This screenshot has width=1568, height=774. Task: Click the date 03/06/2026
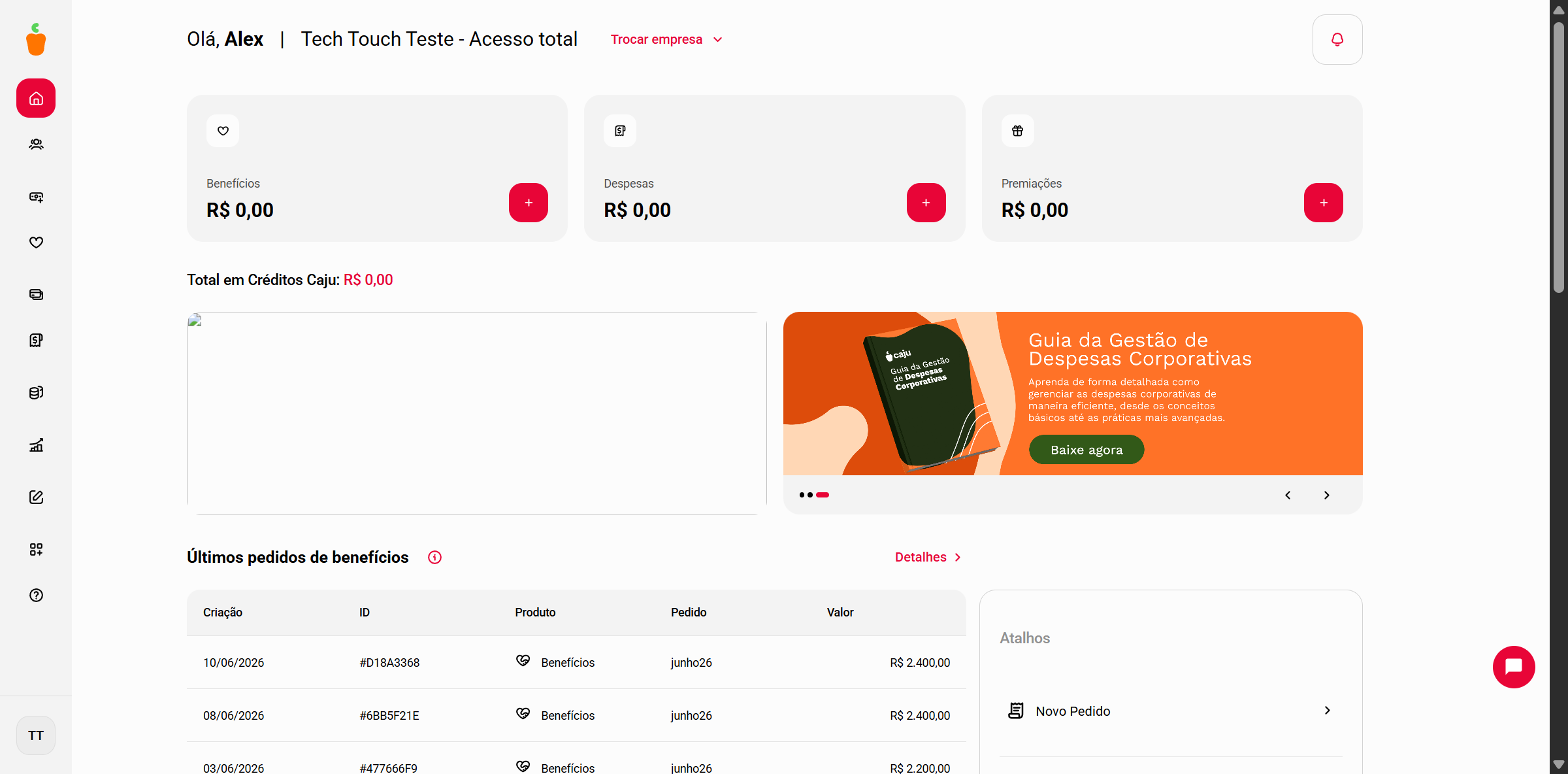coord(233,768)
